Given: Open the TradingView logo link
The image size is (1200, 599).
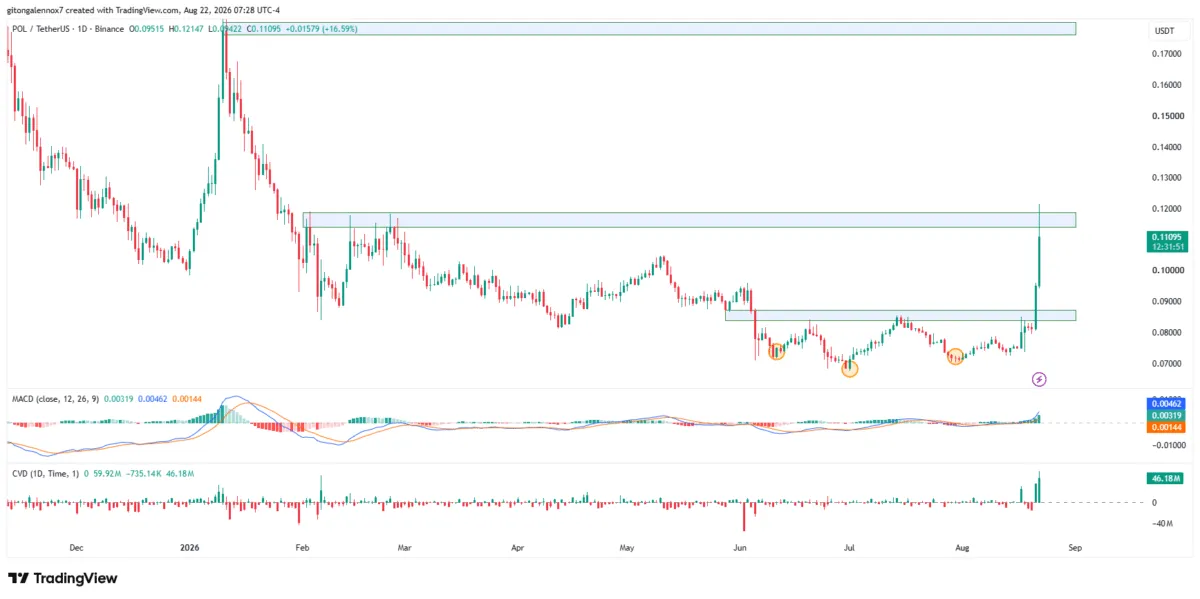Looking at the screenshot, I should (62, 578).
